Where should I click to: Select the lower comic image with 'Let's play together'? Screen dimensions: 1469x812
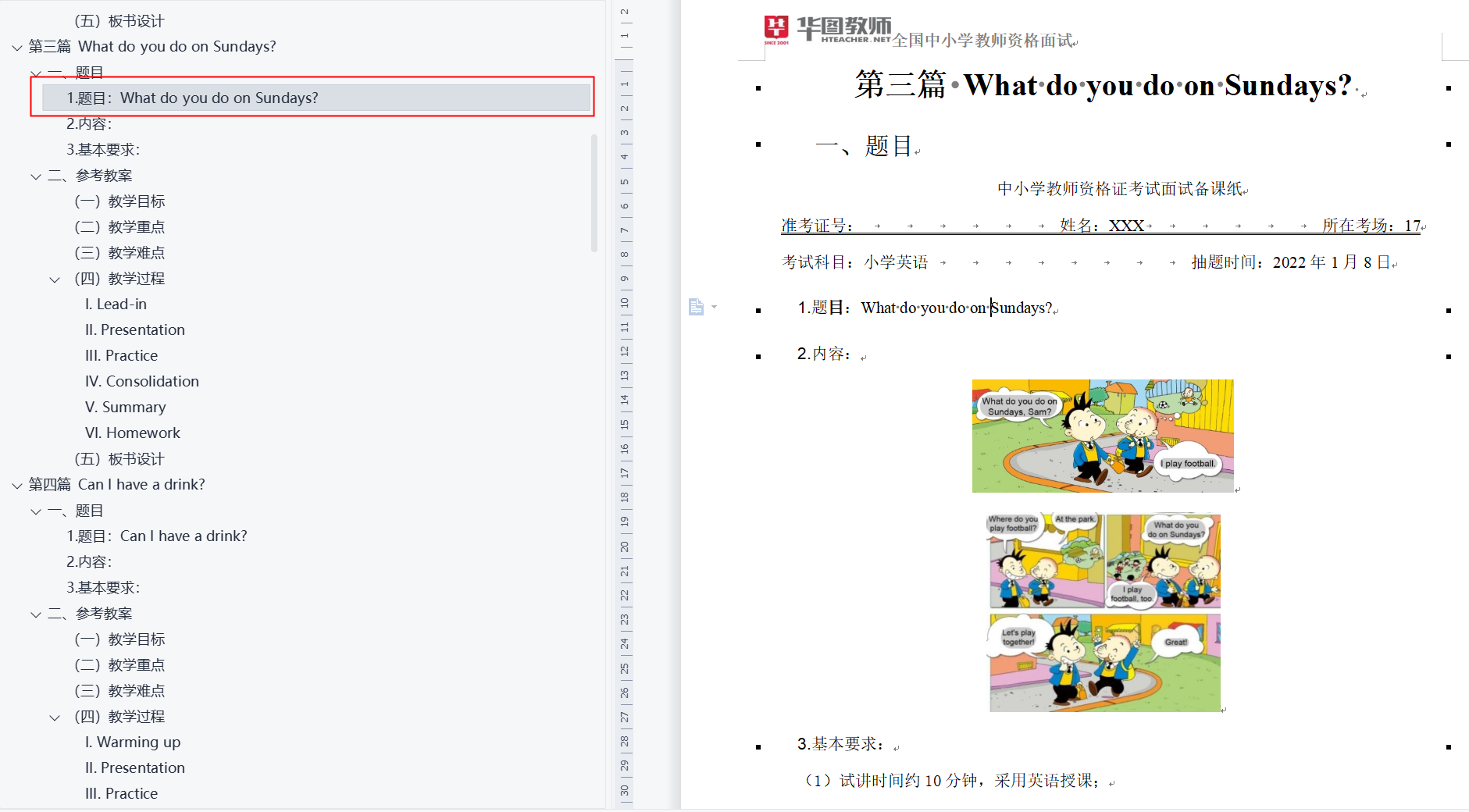(x=1104, y=612)
